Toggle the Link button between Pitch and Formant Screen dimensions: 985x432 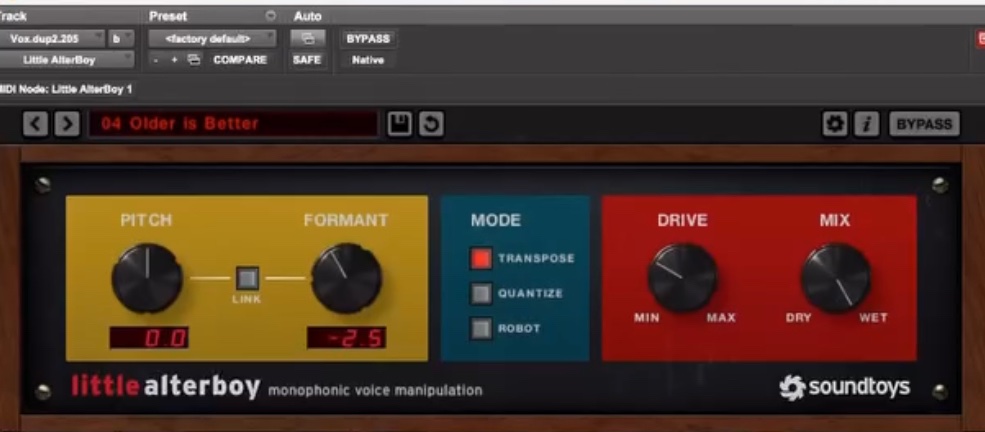coord(247,278)
